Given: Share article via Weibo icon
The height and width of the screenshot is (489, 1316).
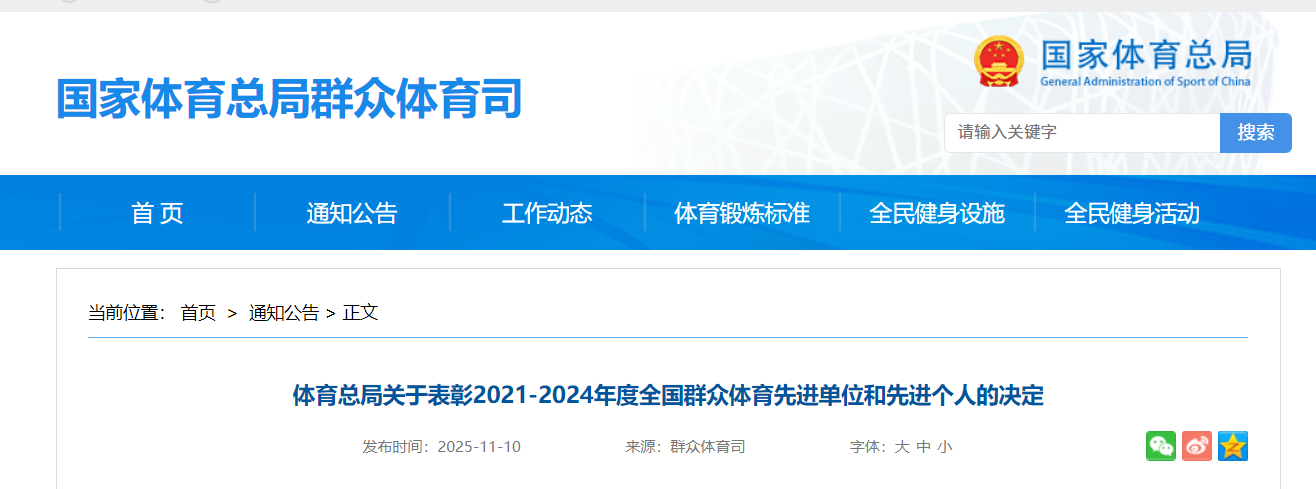Looking at the screenshot, I should [x=1197, y=446].
